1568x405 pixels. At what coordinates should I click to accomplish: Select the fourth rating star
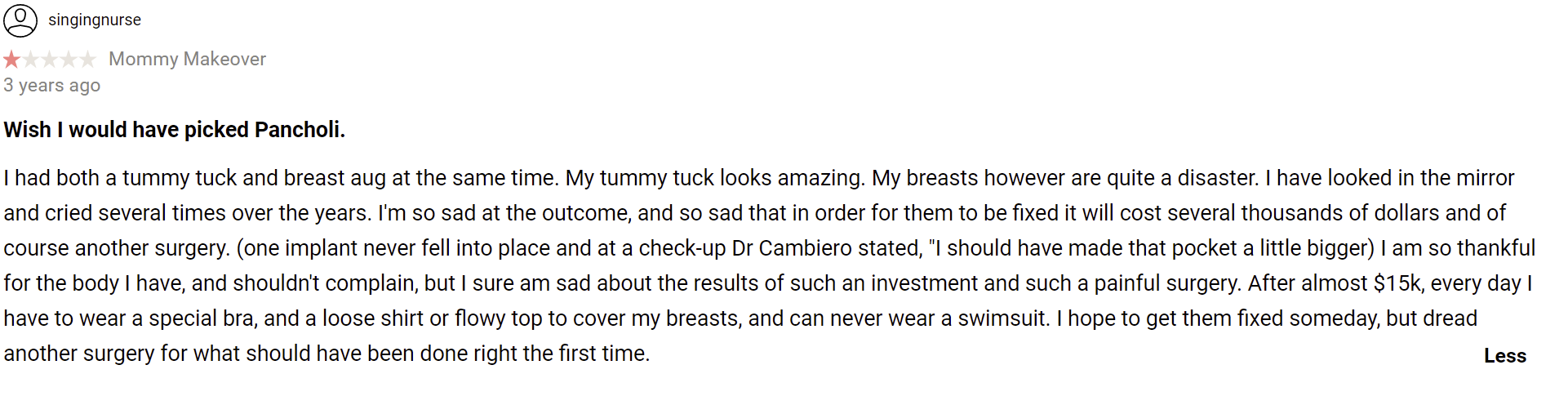coord(69,59)
